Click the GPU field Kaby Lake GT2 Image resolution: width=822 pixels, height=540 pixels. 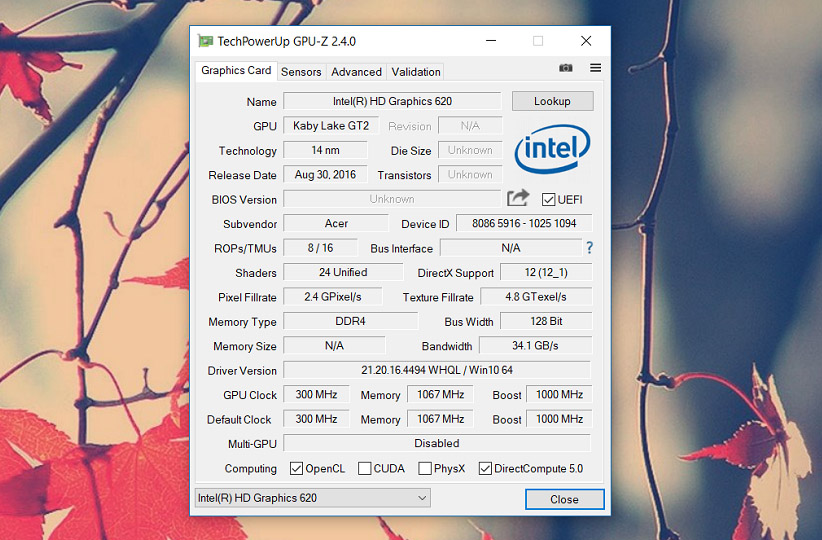click(x=331, y=126)
